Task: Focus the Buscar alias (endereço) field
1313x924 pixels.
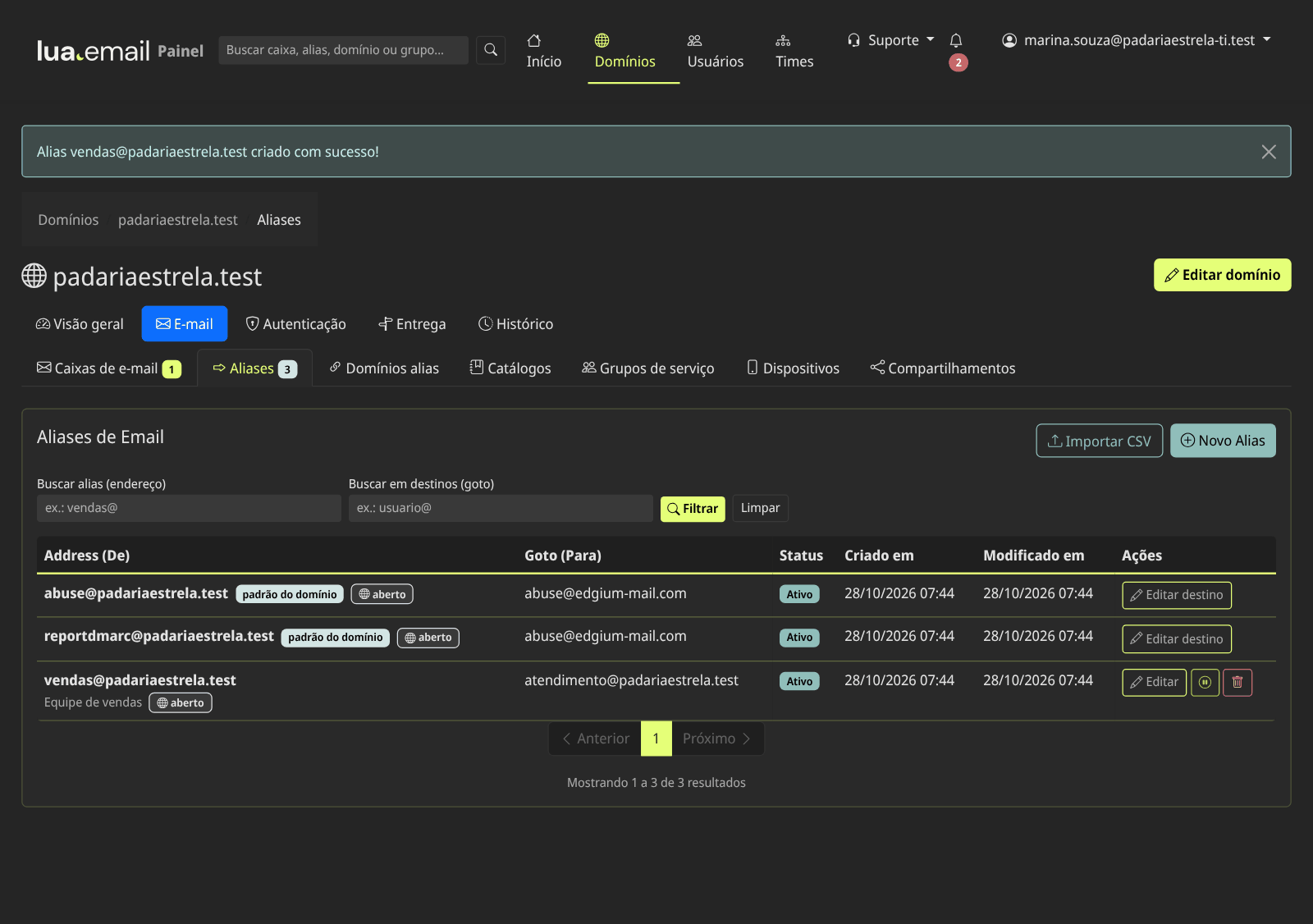Action: [x=189, y=508]
